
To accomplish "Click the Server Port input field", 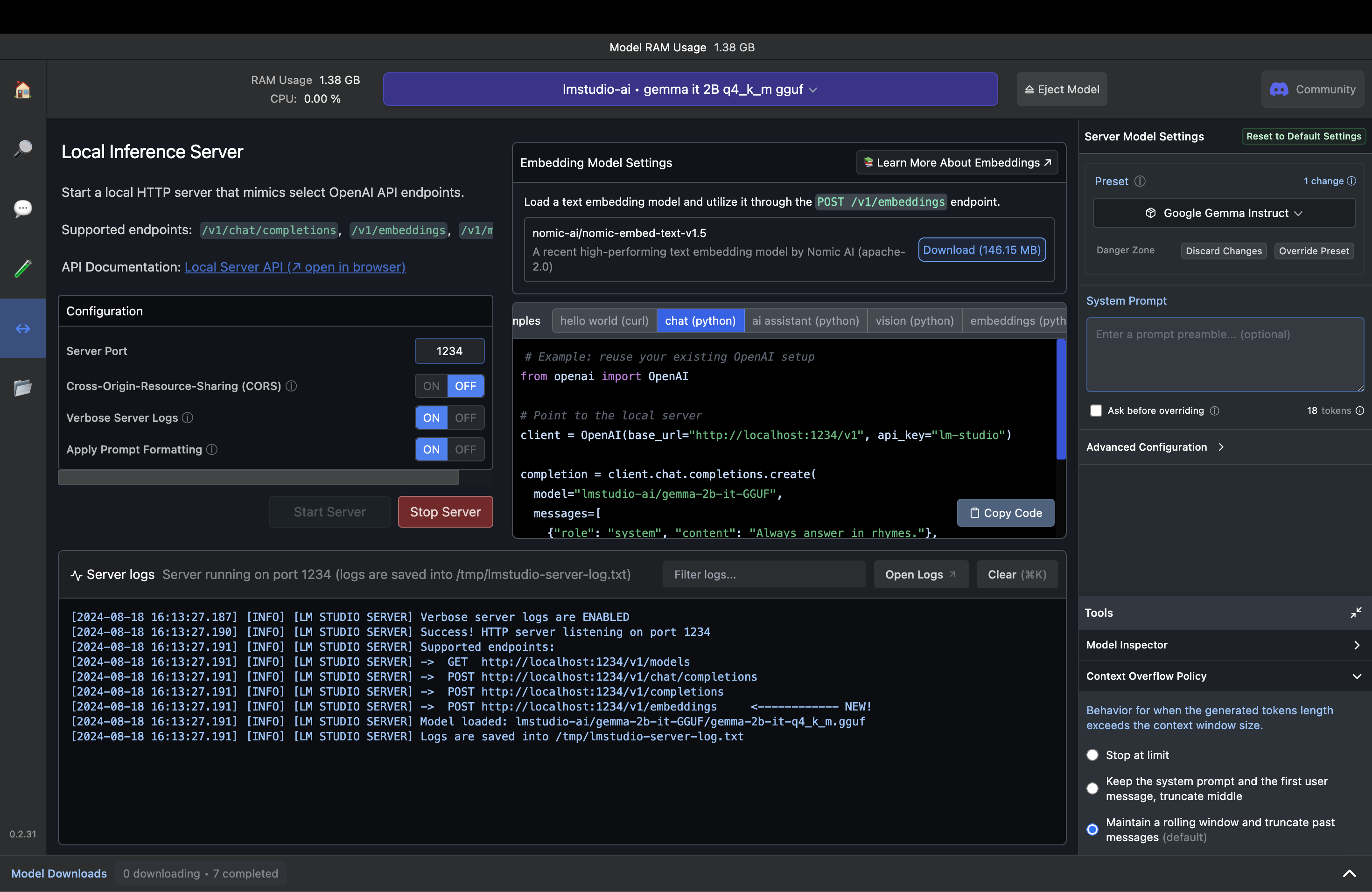I will tap(449, 351).
